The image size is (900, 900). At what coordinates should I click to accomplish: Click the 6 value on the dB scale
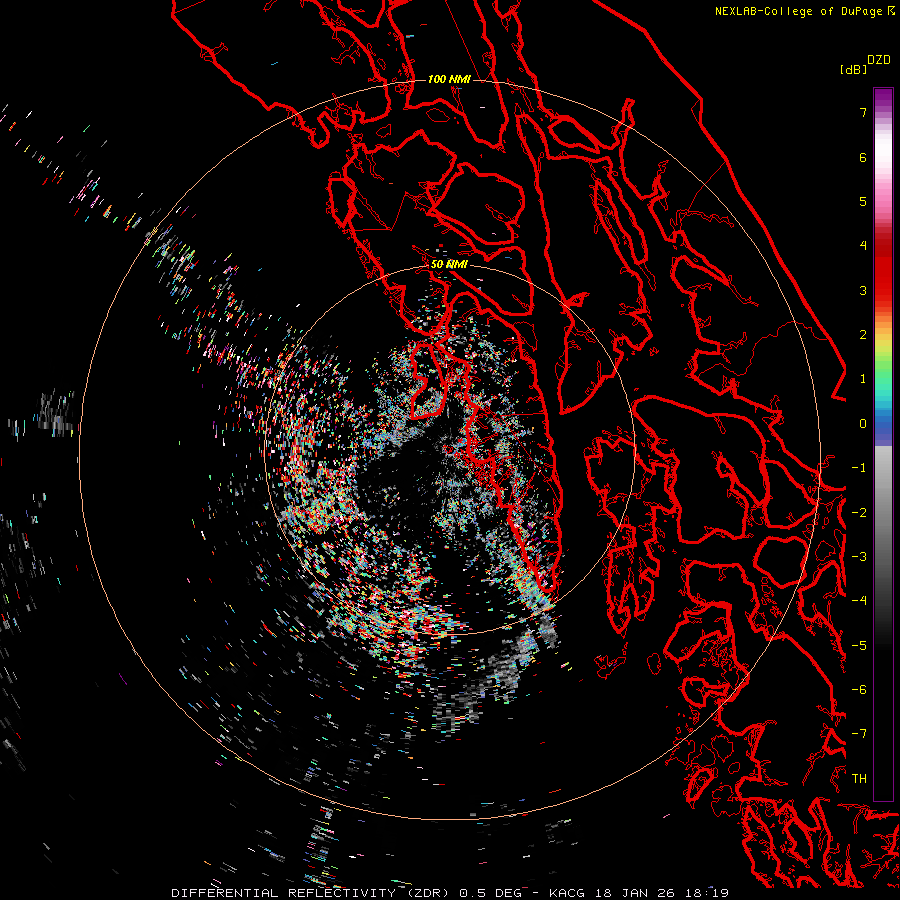(x=863, y=157)
